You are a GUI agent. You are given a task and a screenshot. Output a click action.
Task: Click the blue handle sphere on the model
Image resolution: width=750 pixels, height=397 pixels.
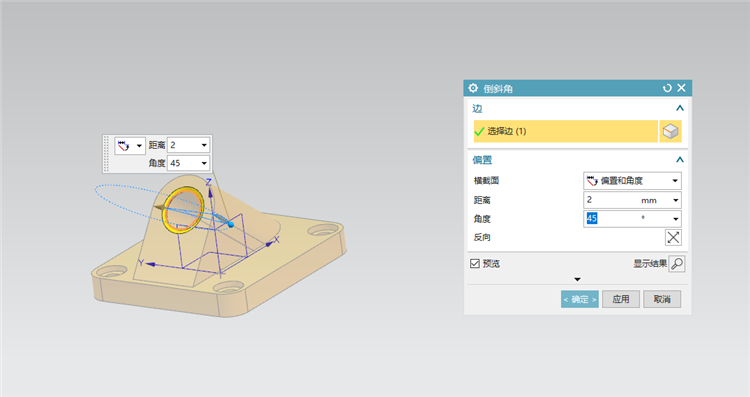pyautogui.click(x=231, y=224)
